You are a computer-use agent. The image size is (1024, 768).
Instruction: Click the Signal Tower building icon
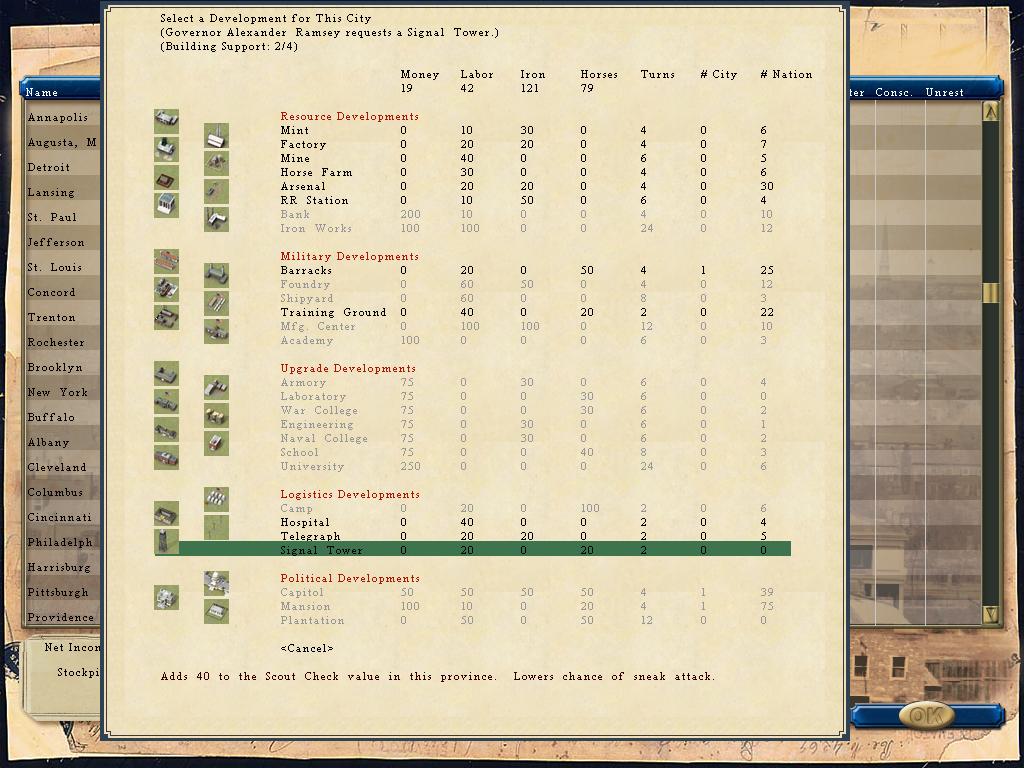pos(167,541)
